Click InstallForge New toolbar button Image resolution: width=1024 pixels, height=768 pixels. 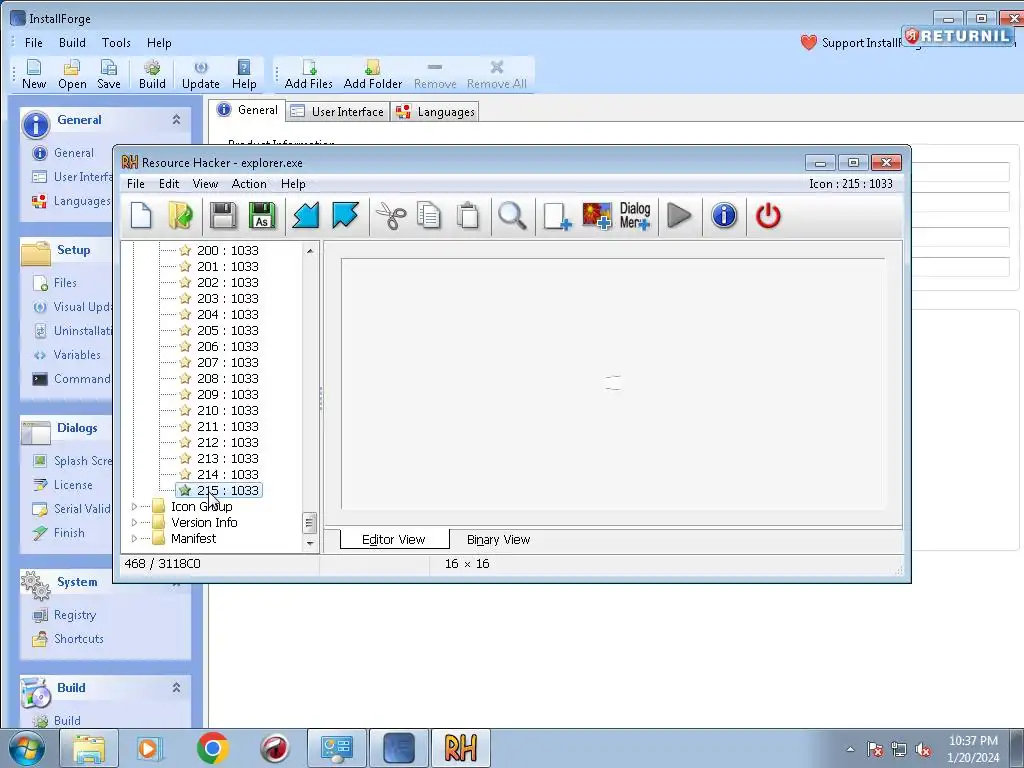point(34,74)
